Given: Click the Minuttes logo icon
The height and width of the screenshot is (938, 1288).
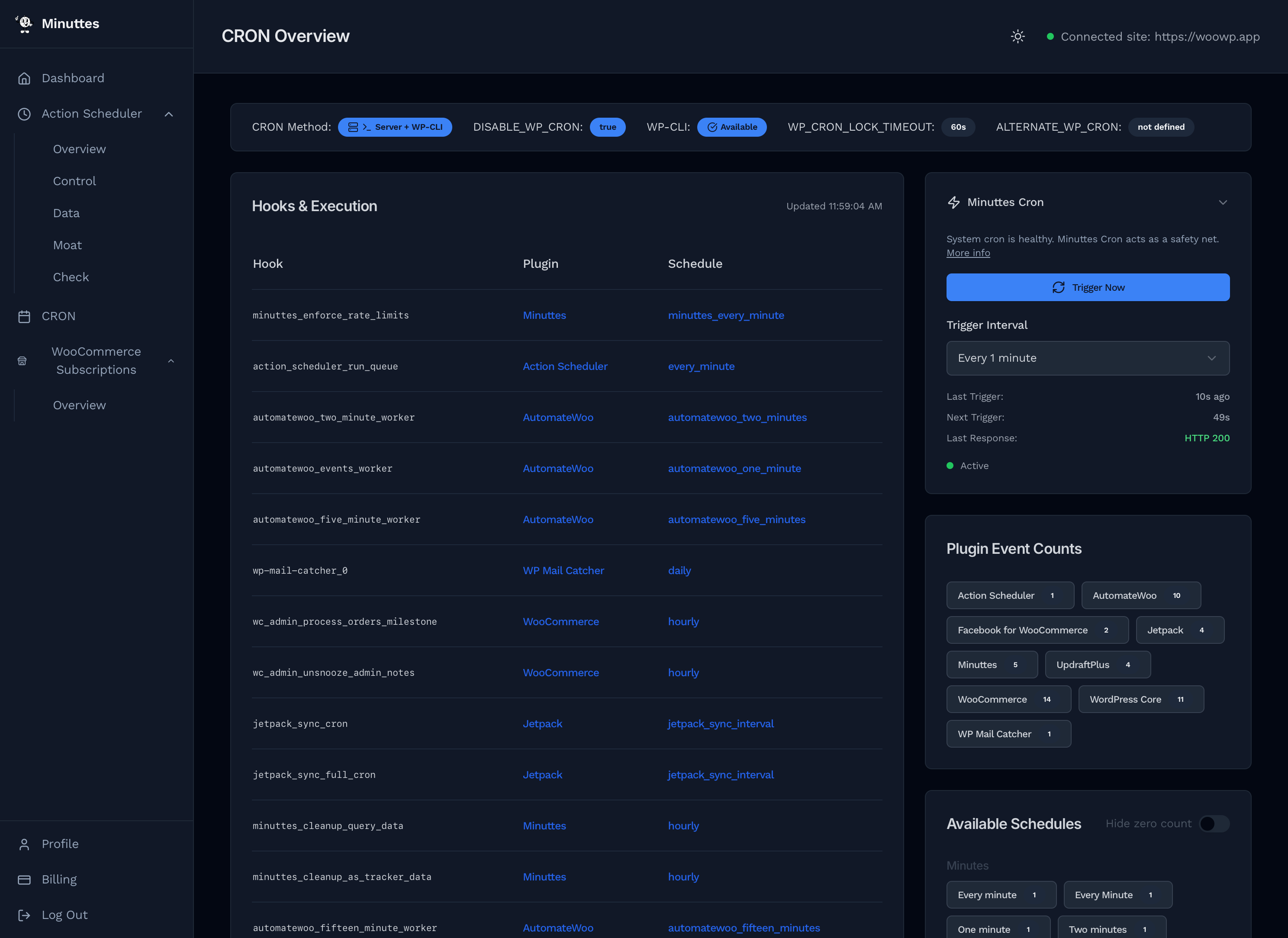Looking at the screenshot, I should click(x=24, y=24).
